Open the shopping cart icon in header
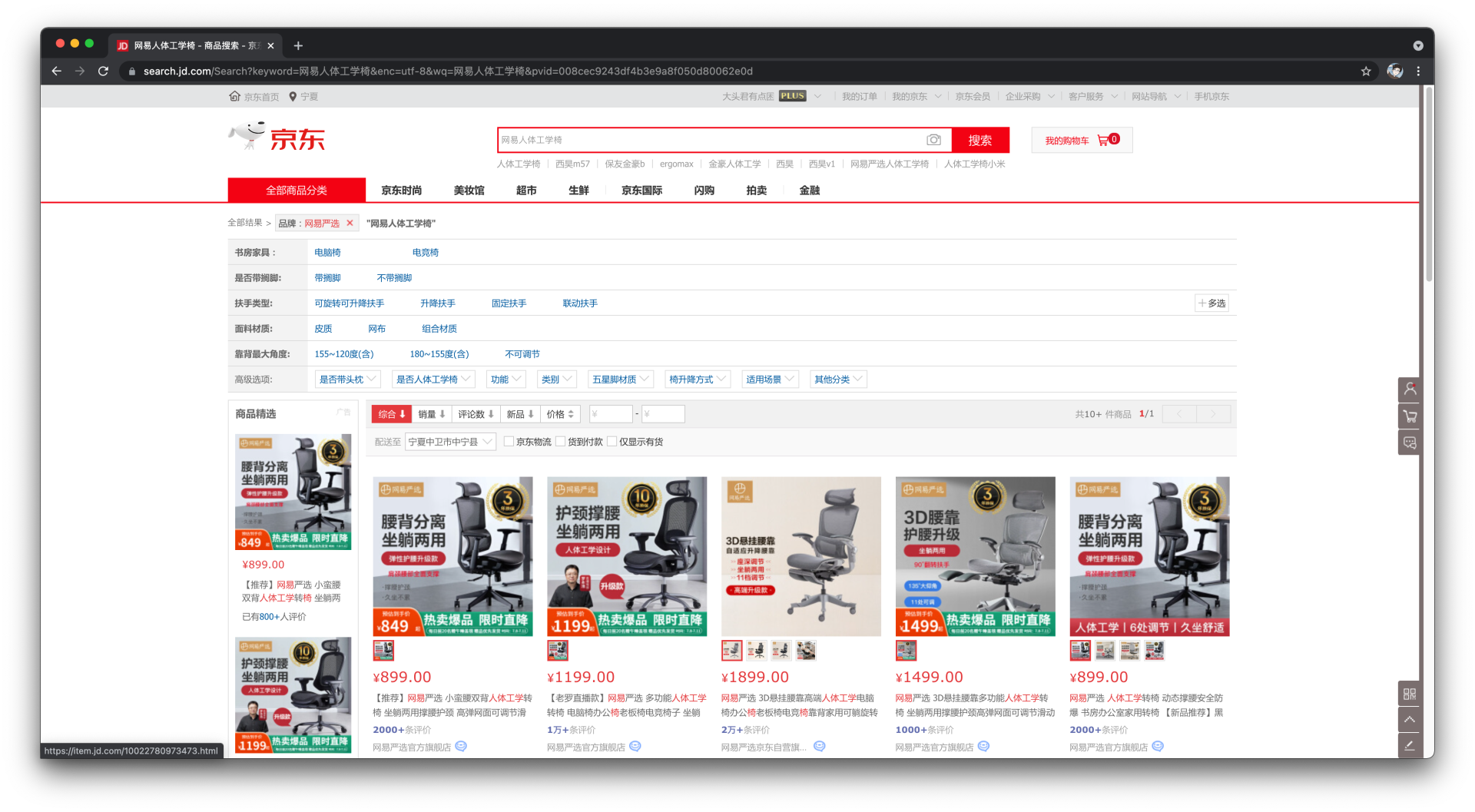Image resolution: width=1475 pixels, height=812 pixels. 1103,140
